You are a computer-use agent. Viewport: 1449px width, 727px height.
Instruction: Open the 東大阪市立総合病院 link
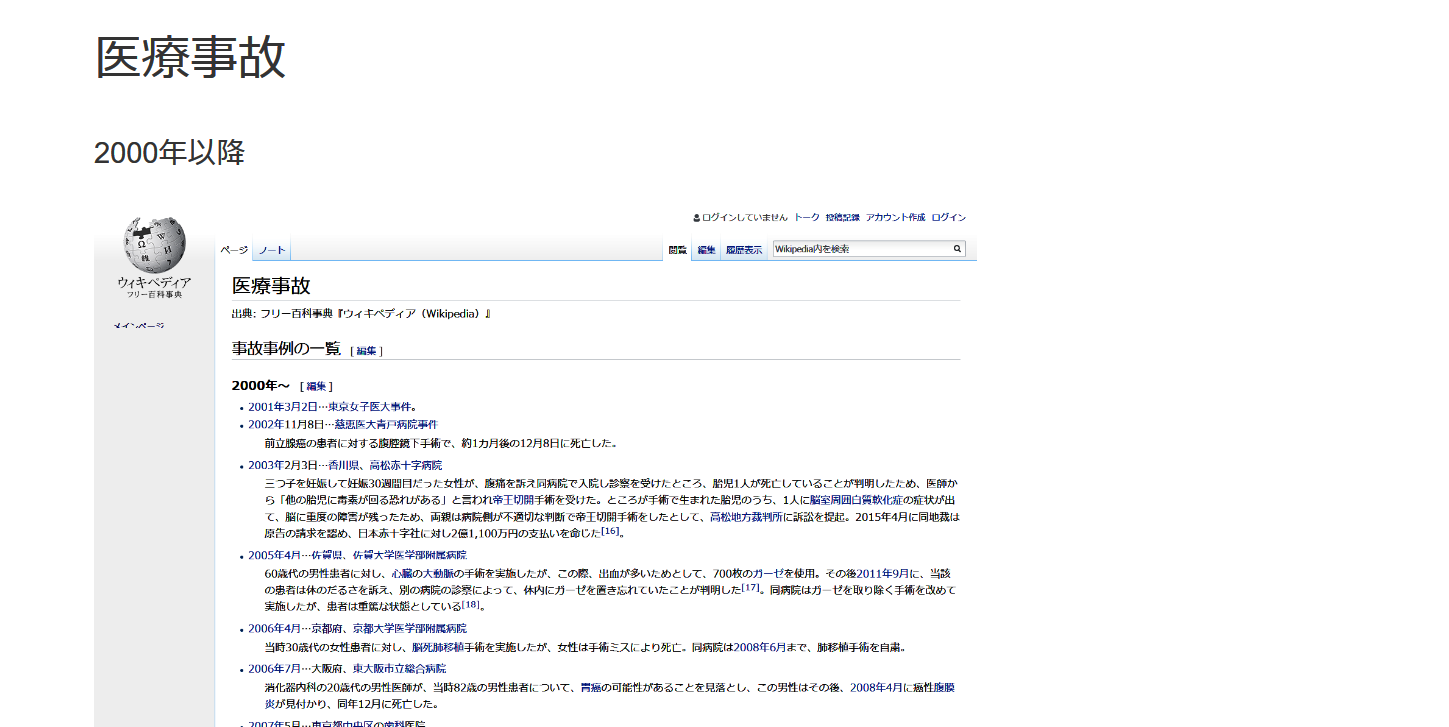coord(400,669)
